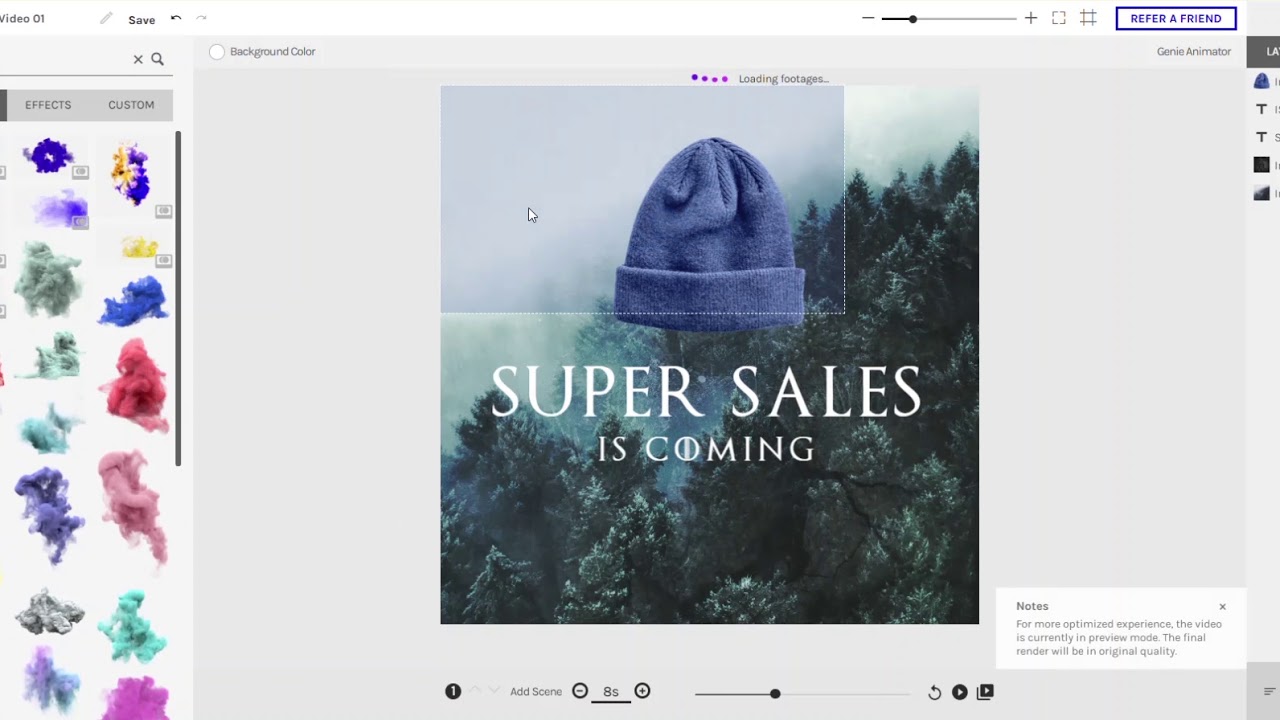Adjust the top zoom slider handle
The image size is (1280, 720).
(912, 19)
